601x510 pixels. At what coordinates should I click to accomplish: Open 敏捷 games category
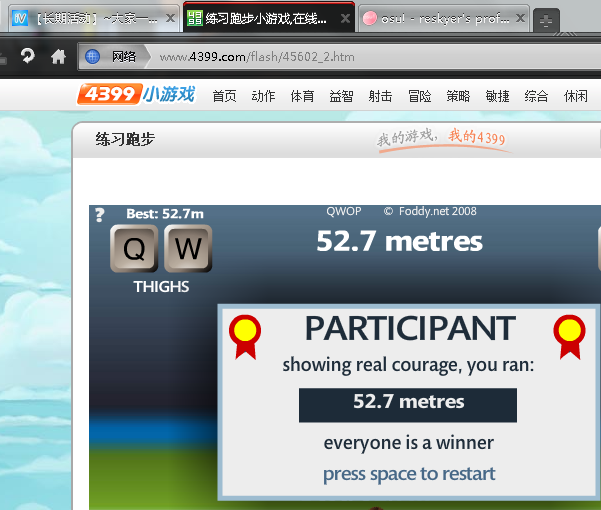[497, 96]
